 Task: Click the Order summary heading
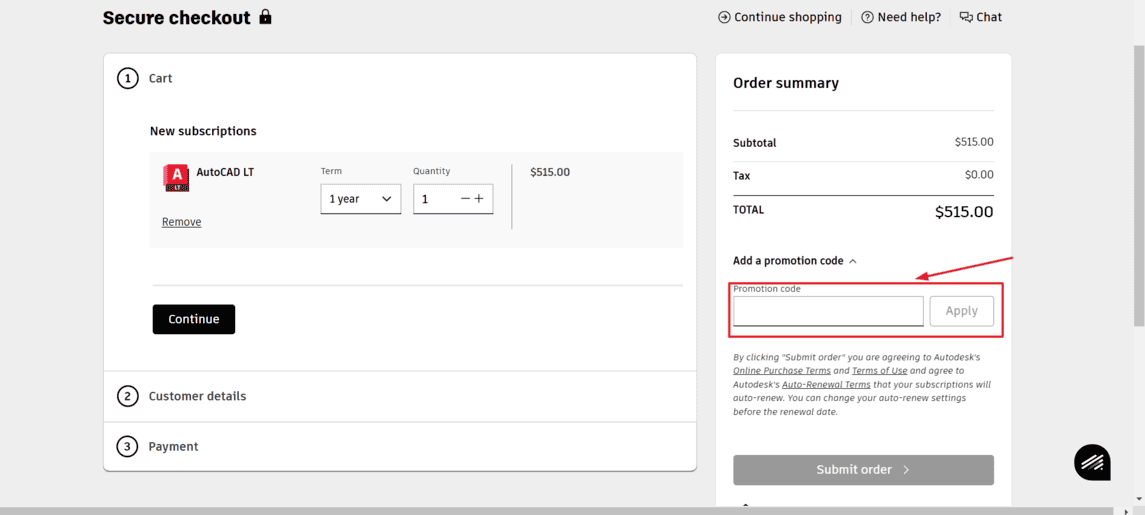point(786,83)
